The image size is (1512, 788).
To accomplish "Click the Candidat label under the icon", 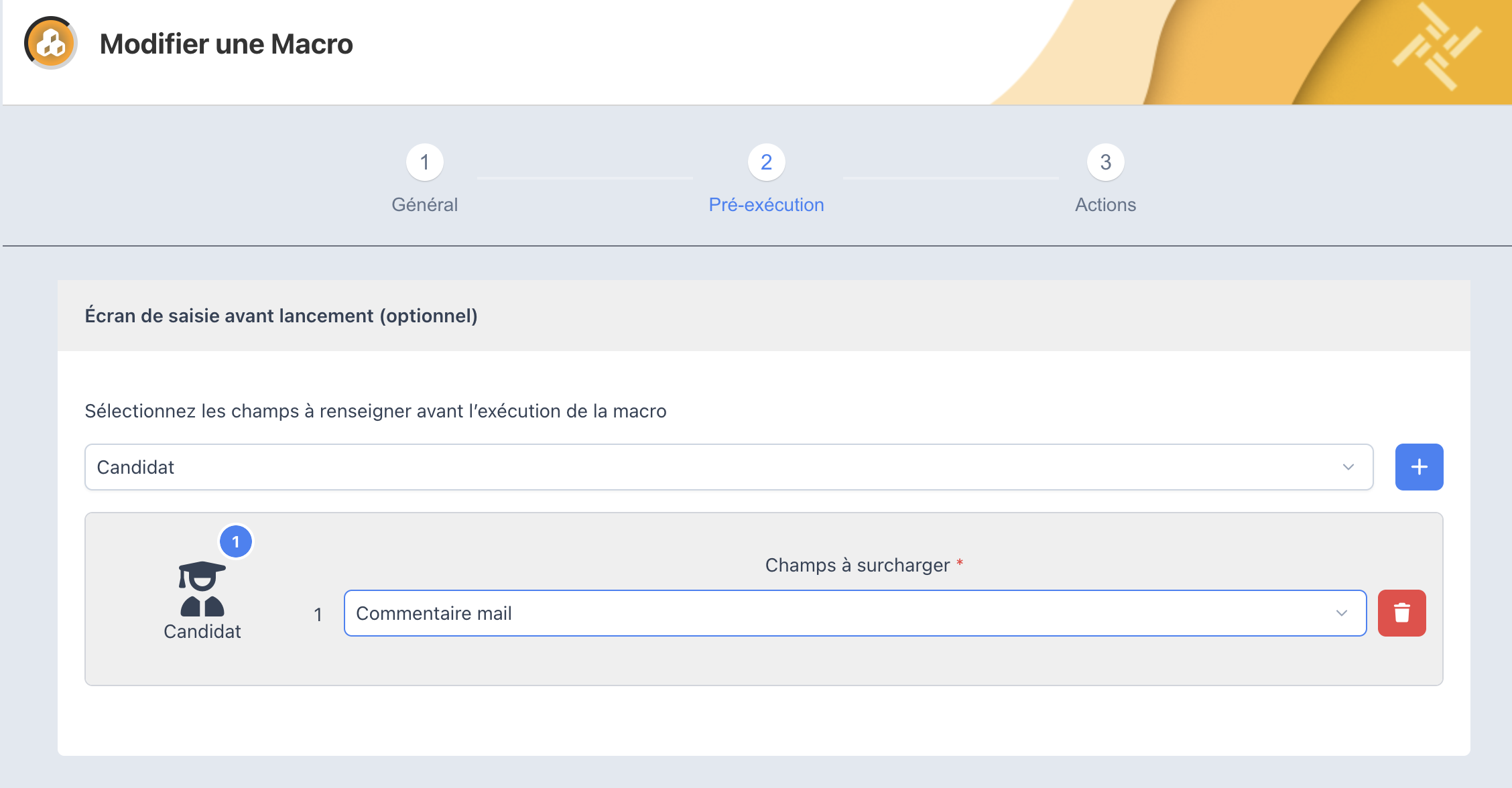I will pyautogui.click(x=202, y=631).
